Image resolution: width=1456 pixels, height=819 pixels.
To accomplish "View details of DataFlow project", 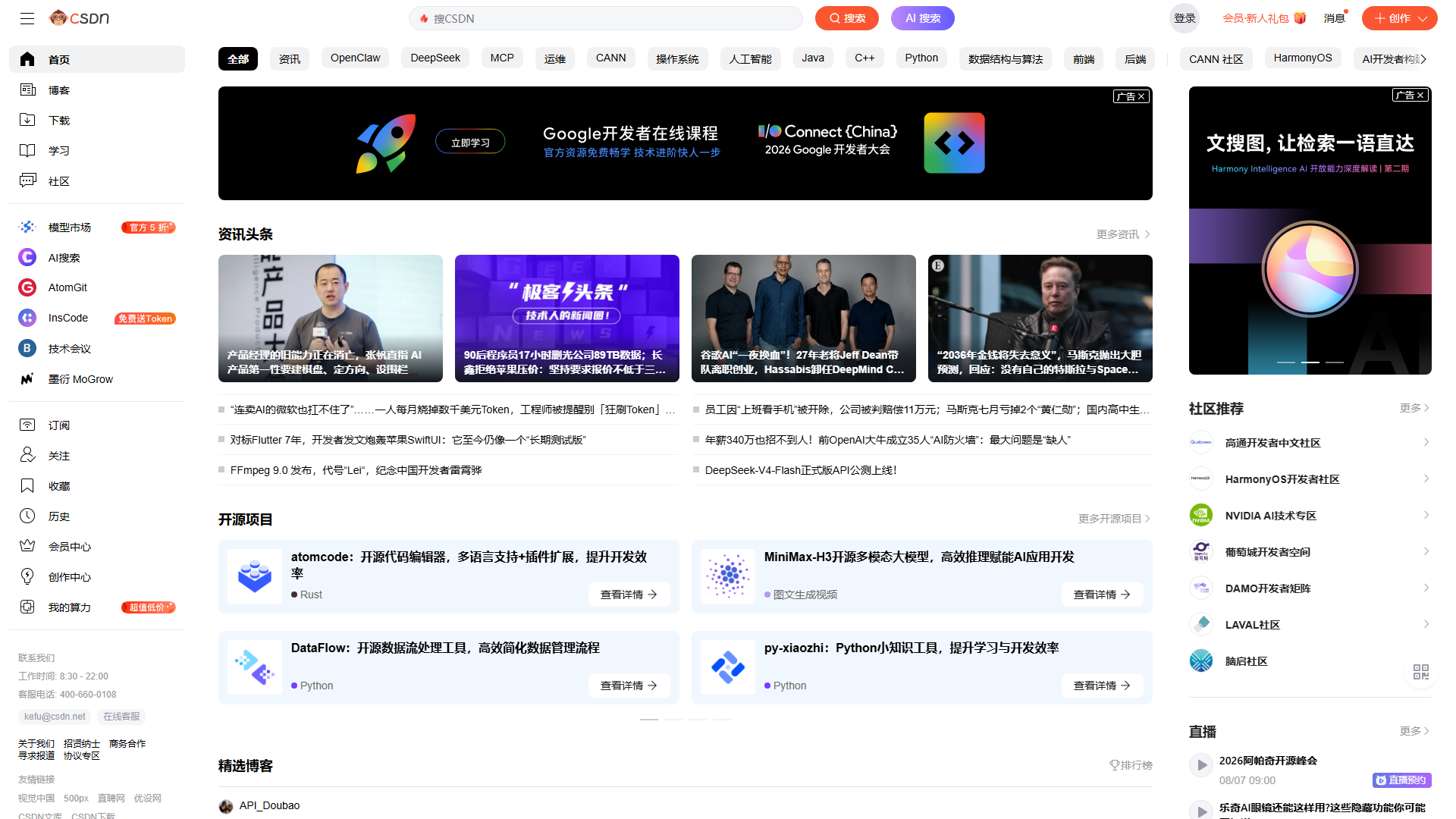I will click(x=629, y=686).
